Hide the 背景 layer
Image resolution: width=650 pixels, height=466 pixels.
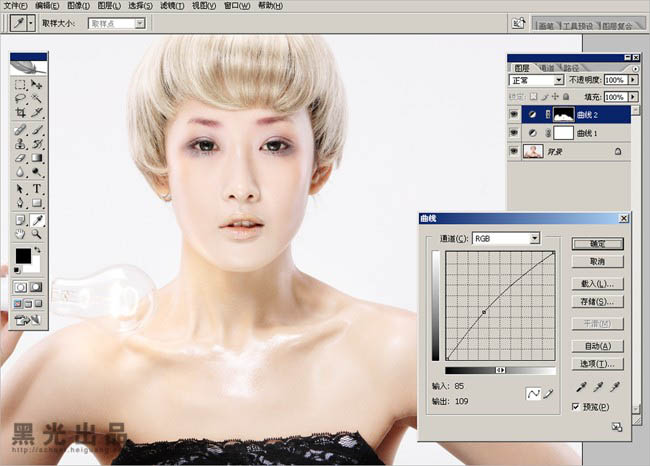coord(514,151)
